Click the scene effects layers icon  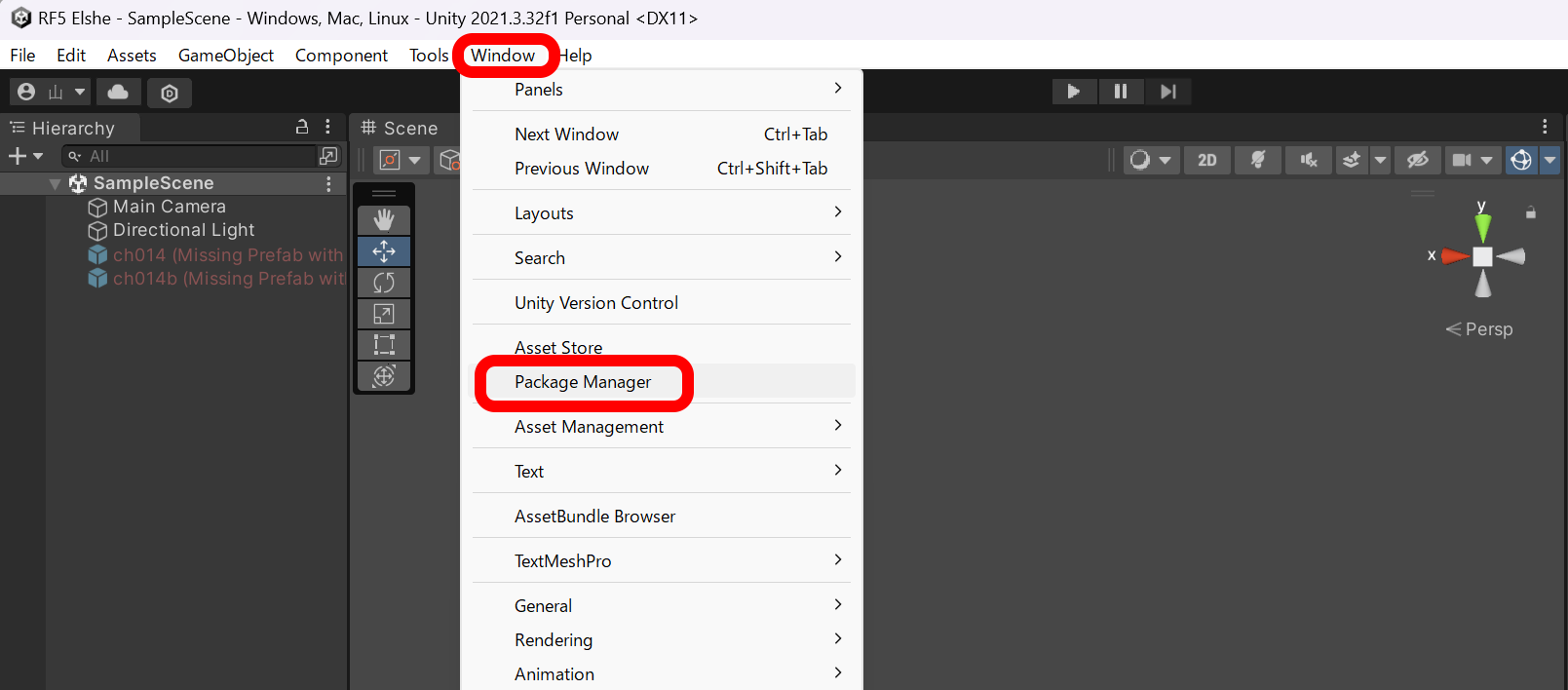click(x=1351, y=160)
